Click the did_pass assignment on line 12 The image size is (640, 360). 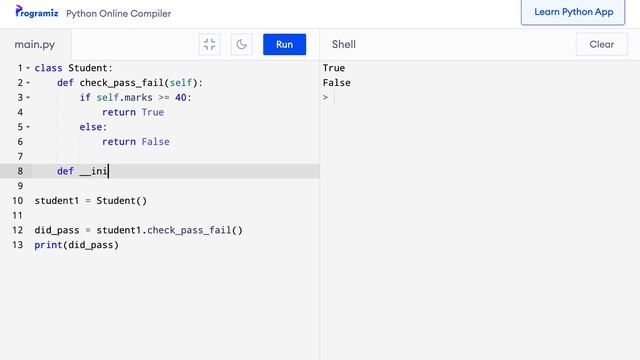[x=139, y=230]
